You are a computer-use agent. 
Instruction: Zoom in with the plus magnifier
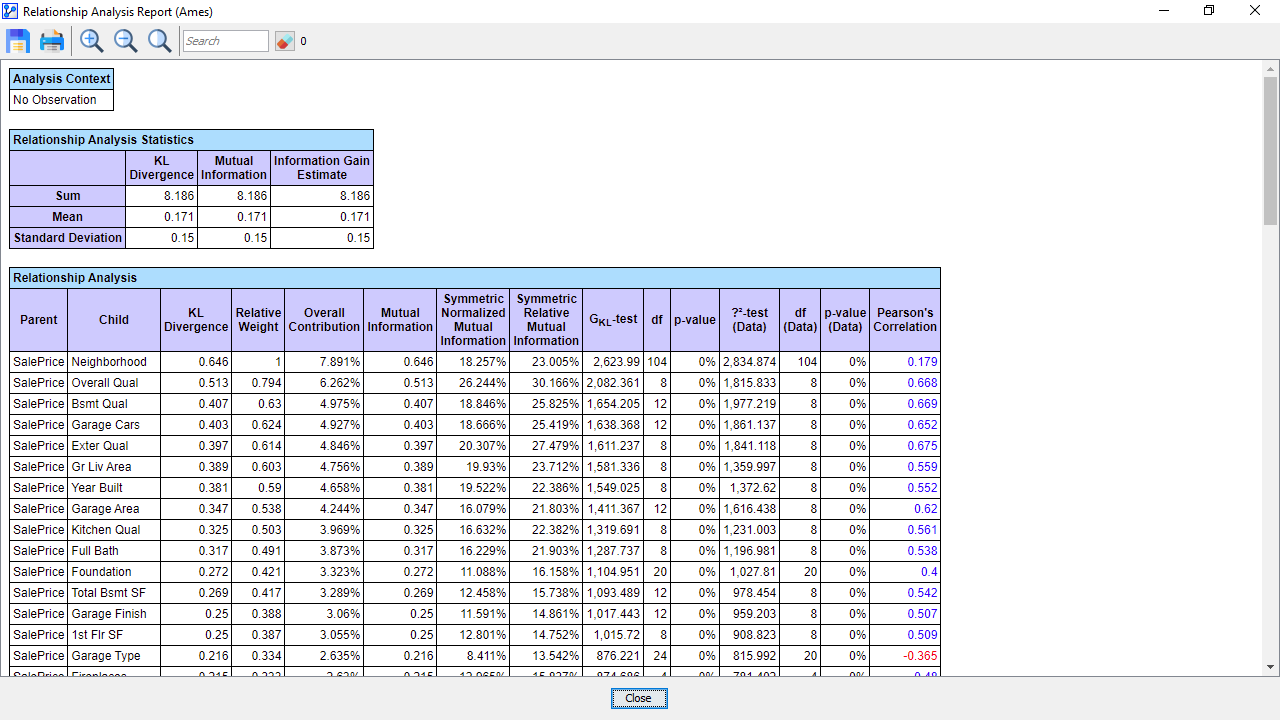click(92, 41)
